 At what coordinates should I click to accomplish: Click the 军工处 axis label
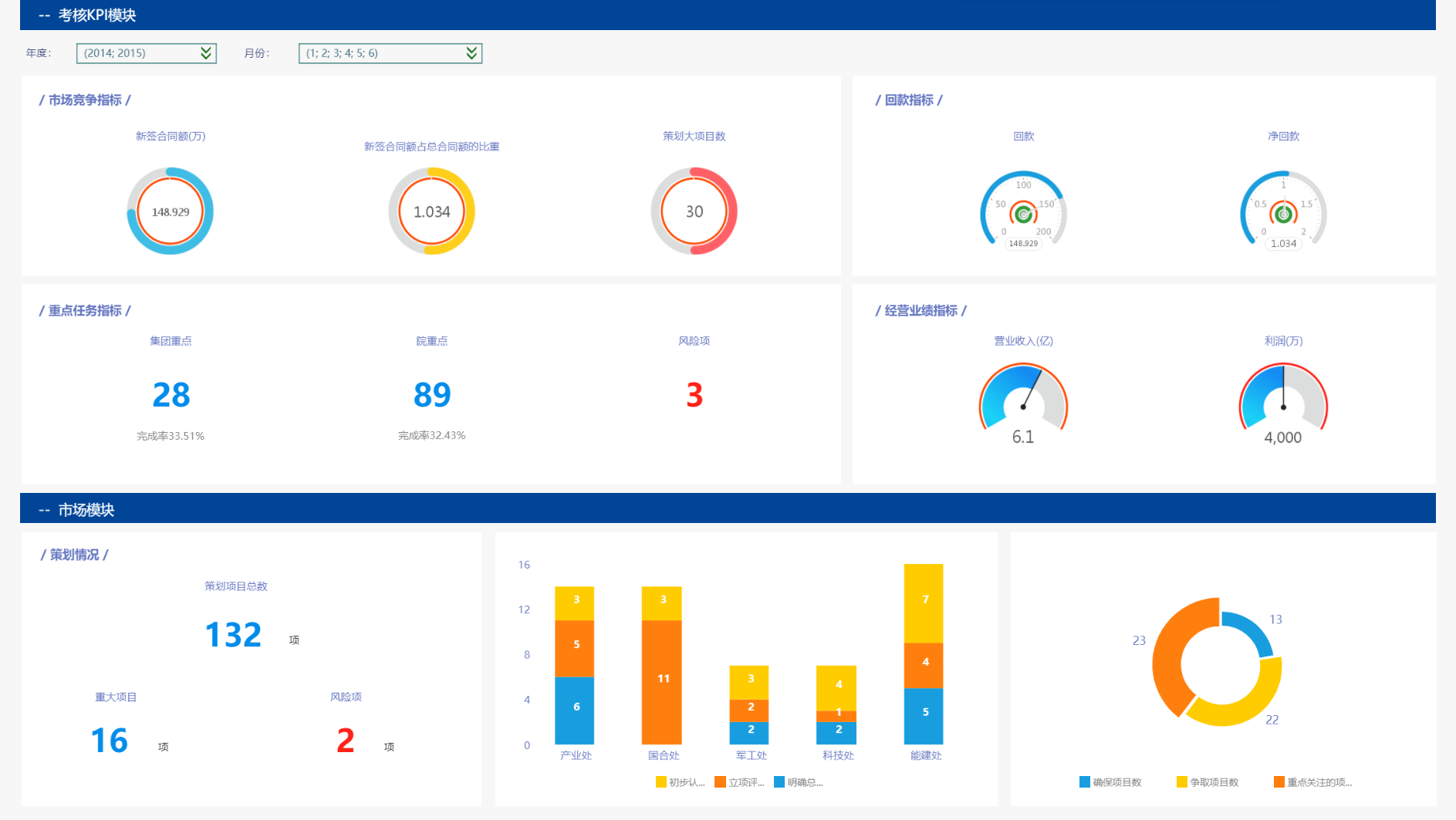click(751, 755)
